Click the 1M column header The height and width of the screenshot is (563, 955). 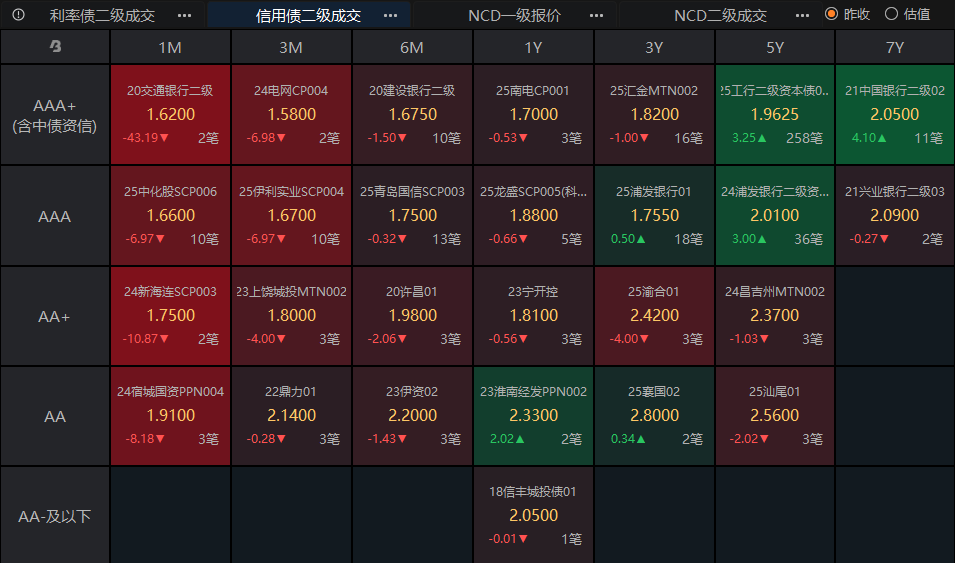click(x=170, y=47)
